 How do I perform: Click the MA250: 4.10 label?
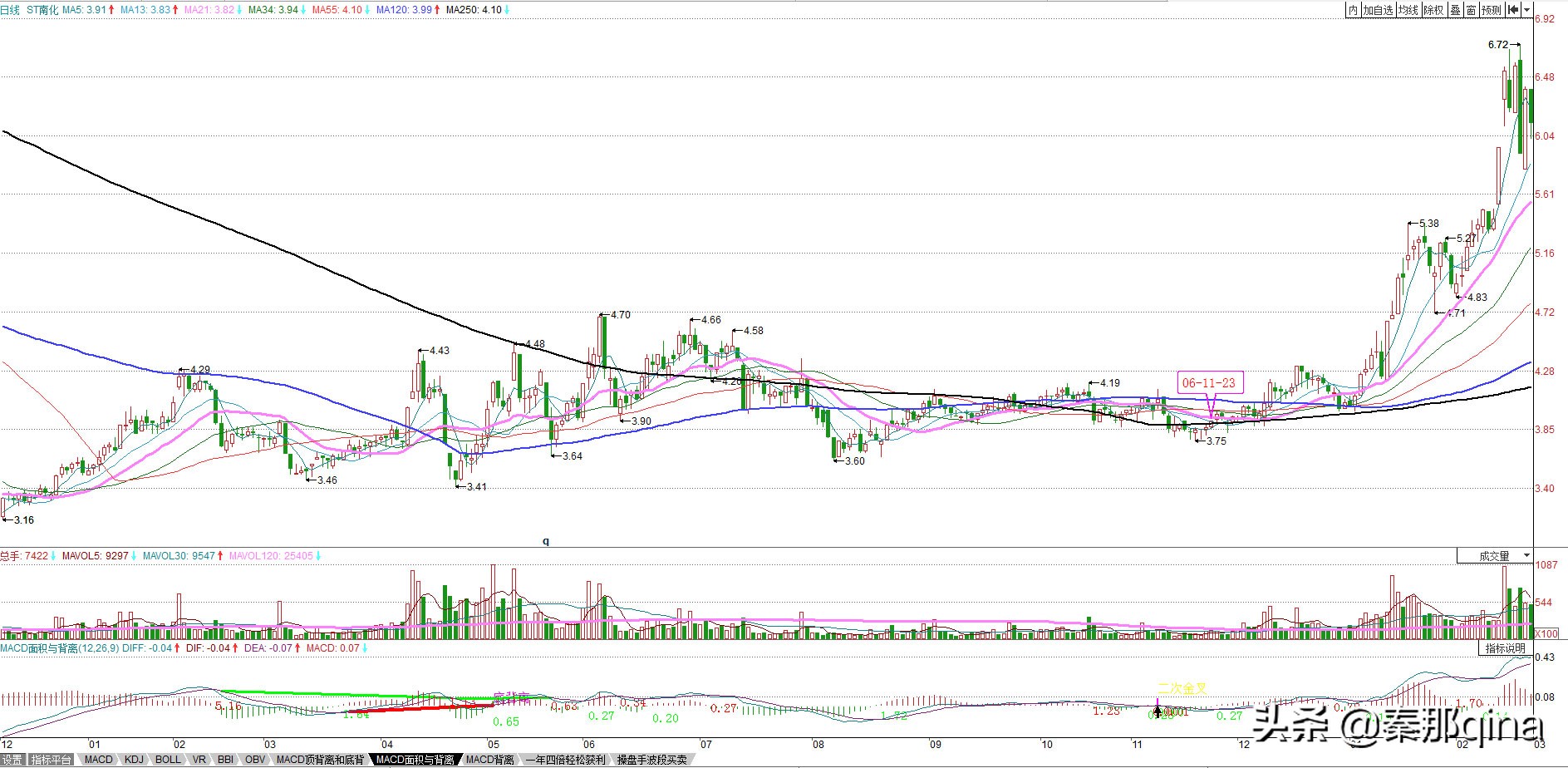point(474,10)
